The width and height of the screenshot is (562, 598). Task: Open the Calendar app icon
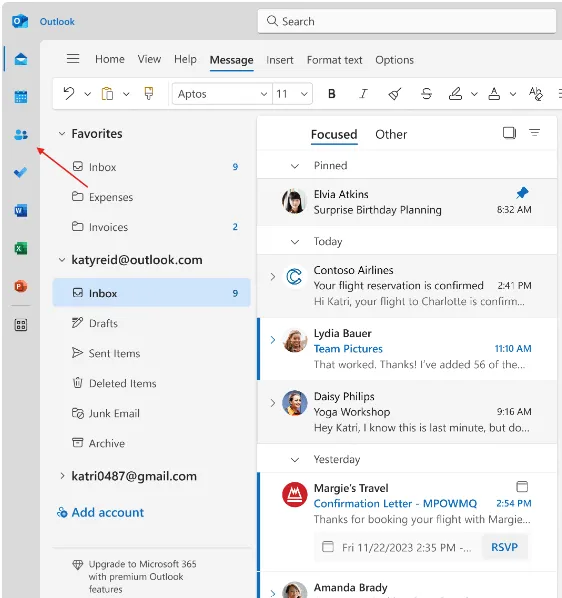coord(21,96)
